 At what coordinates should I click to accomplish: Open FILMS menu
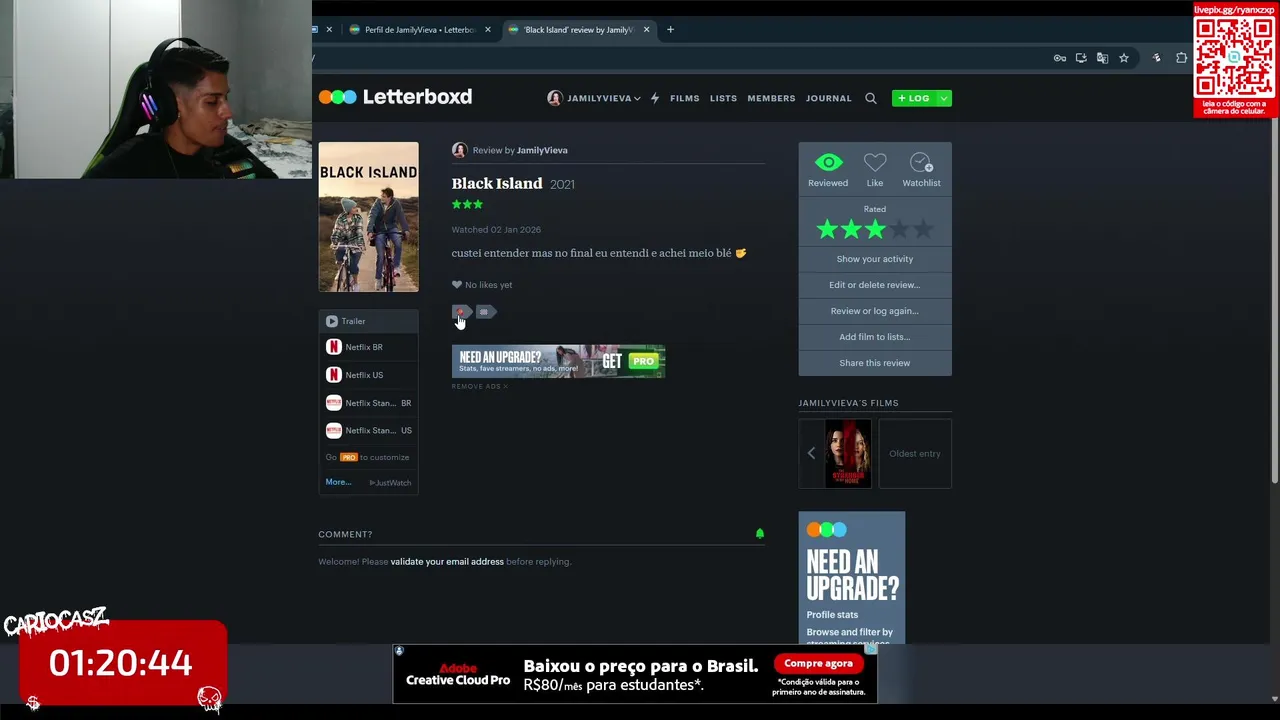coord(684,98)
